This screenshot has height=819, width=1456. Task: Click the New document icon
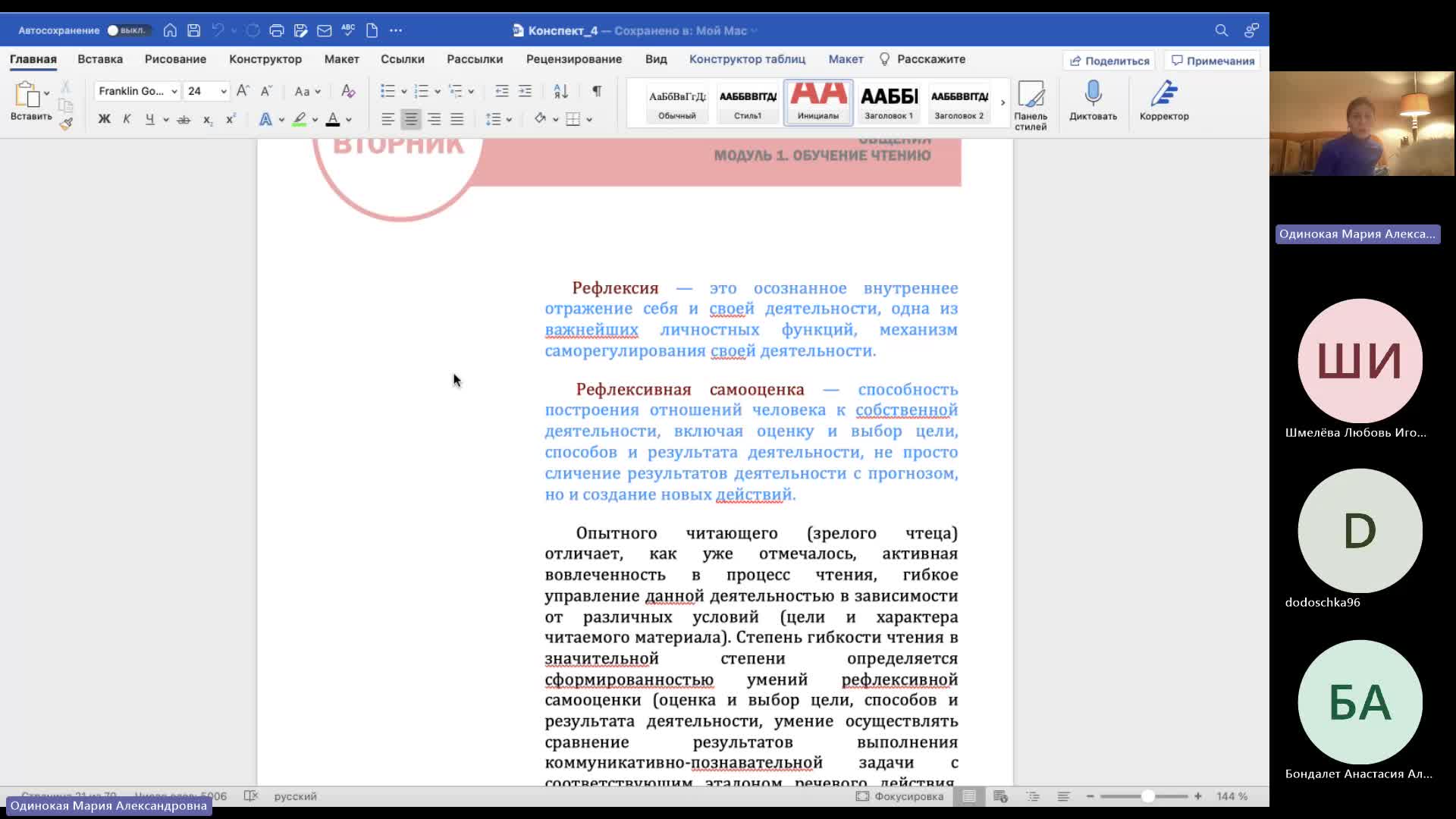(x=372, y=30)
